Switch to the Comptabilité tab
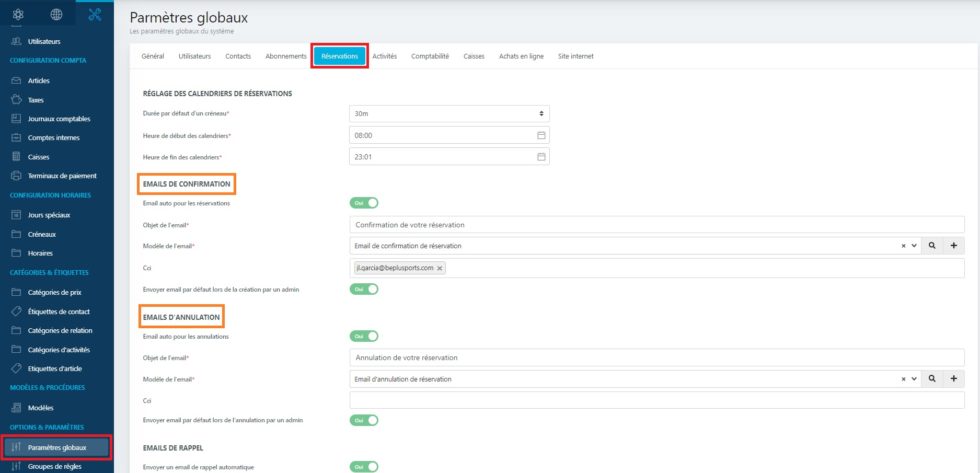 pyautogui.click(x=430, y=56)
